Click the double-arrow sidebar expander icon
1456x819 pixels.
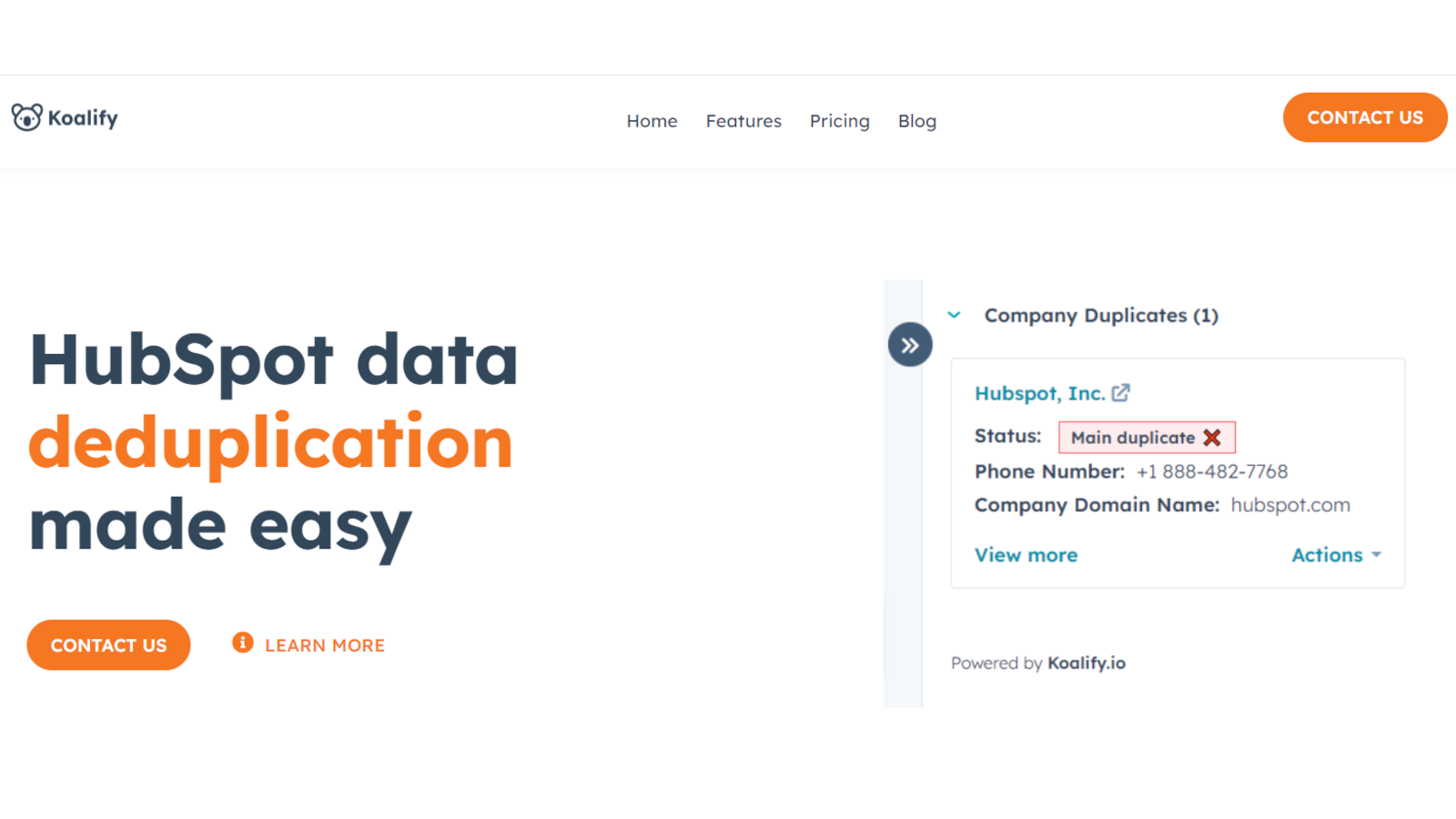[909, 344]
